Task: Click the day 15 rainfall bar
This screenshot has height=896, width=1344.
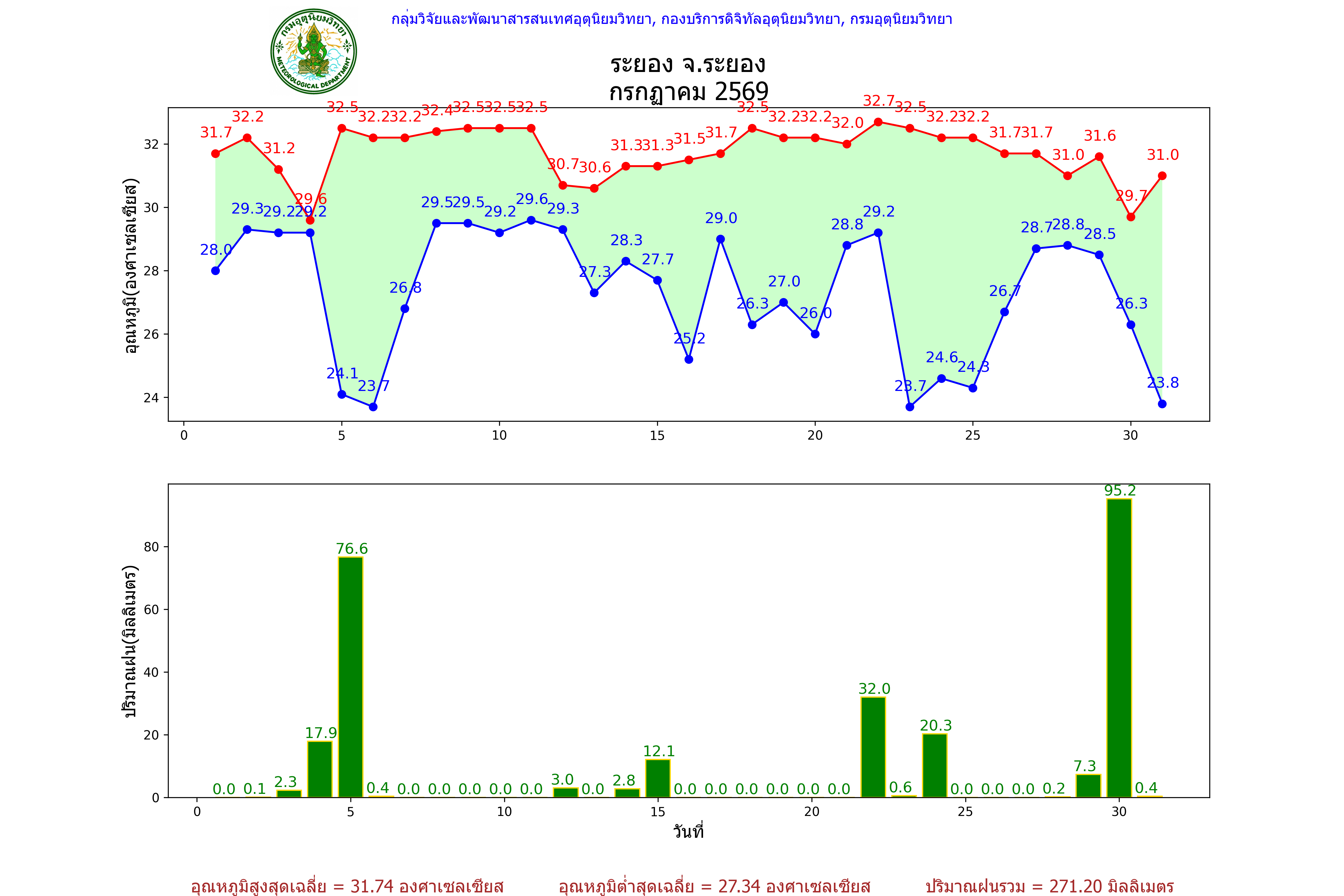Action: 658,778
